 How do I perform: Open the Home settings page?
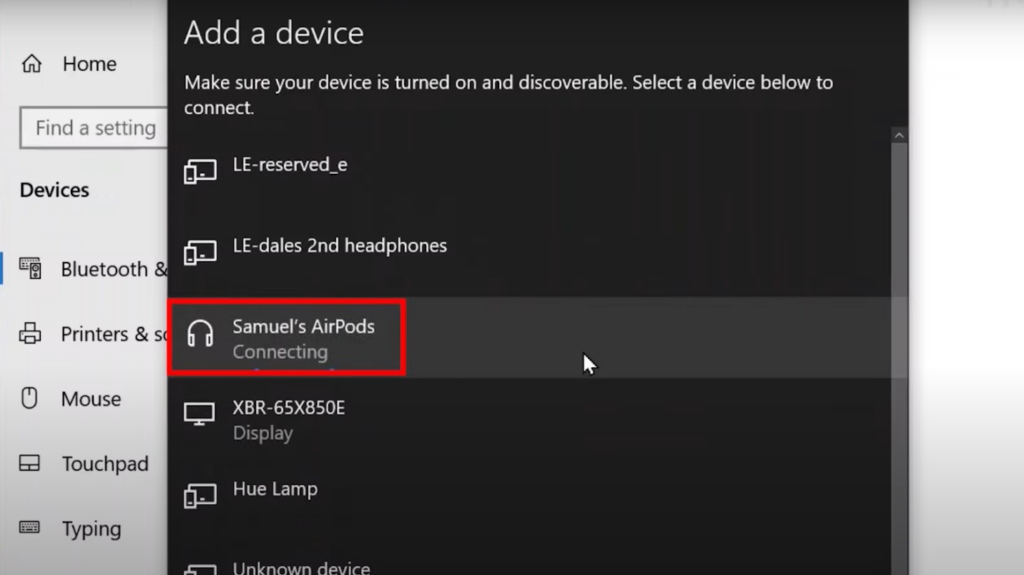(89, 64)
